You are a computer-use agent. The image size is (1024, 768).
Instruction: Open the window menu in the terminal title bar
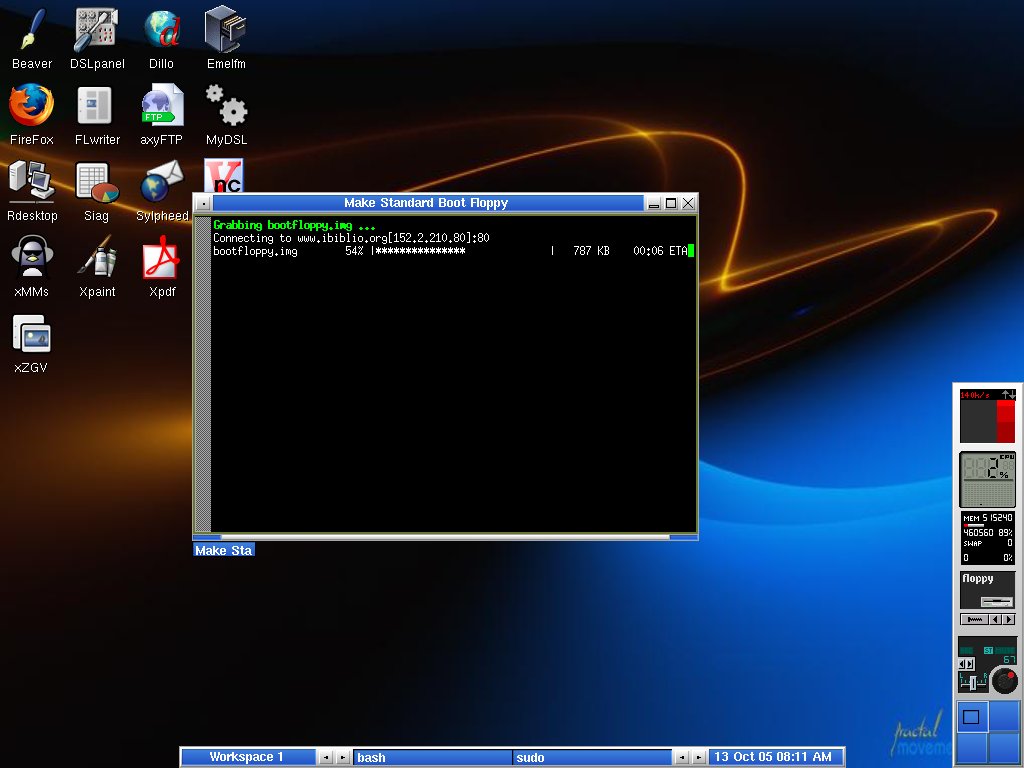pos(203,204)
